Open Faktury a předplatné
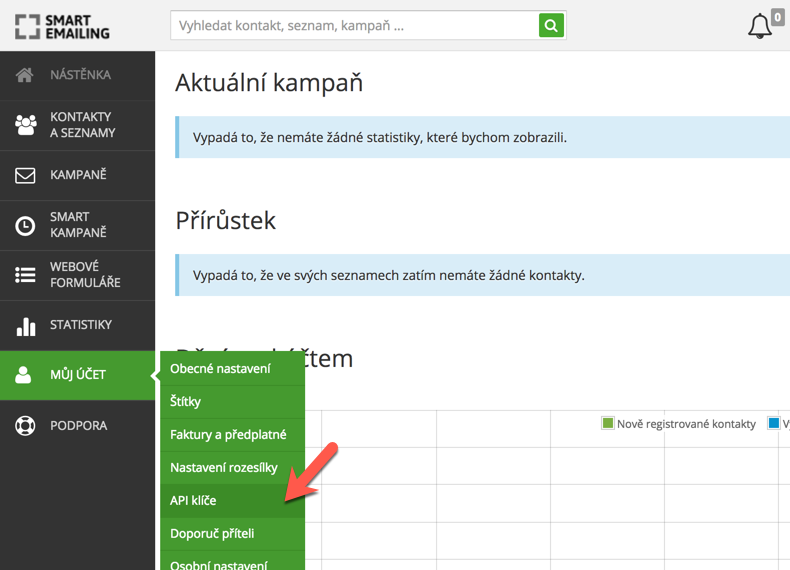Screen dimensions: 790x570 [x=228, y=435]
